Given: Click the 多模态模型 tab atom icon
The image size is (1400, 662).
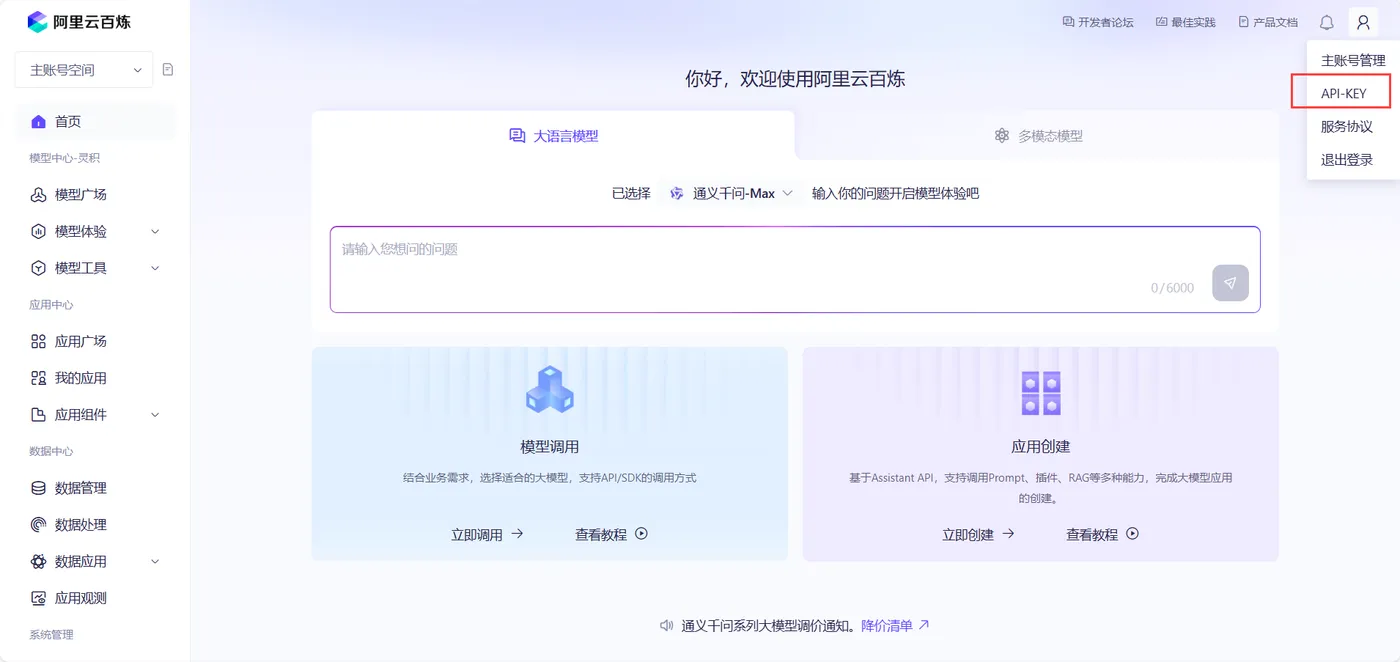Looking at the screenshot, I should pos(1002,135).
